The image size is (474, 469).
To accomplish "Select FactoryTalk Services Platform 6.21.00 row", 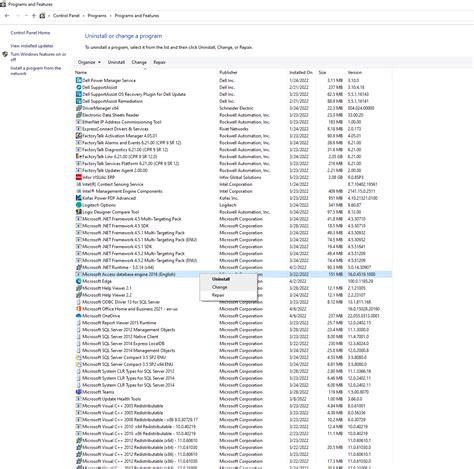I will [233, 163].
